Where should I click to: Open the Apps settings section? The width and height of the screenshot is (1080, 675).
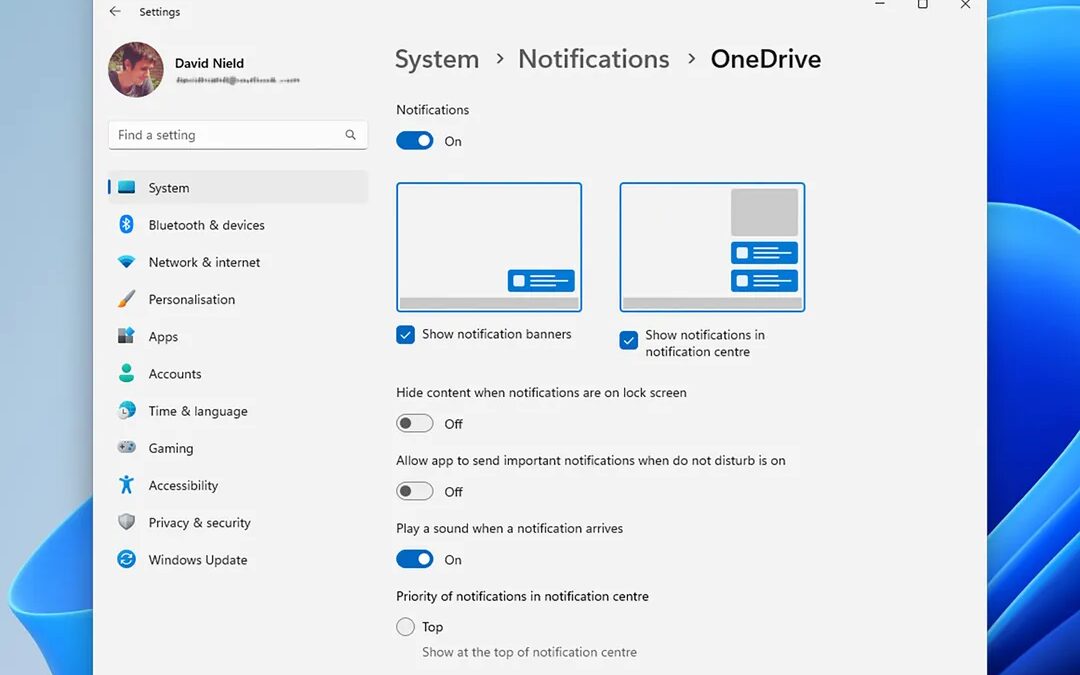pyautogui.click(x=163, y=337)
